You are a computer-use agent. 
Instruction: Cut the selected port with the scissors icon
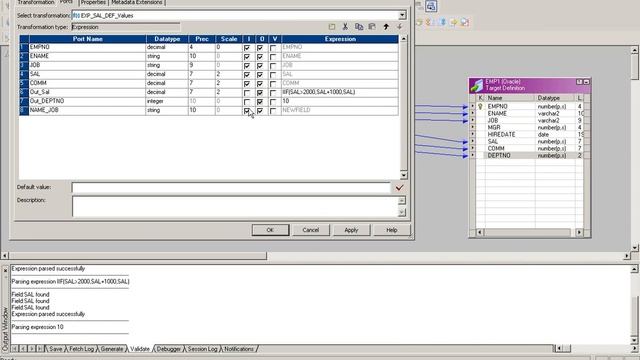pyautogui.click(x=345, y=27)
